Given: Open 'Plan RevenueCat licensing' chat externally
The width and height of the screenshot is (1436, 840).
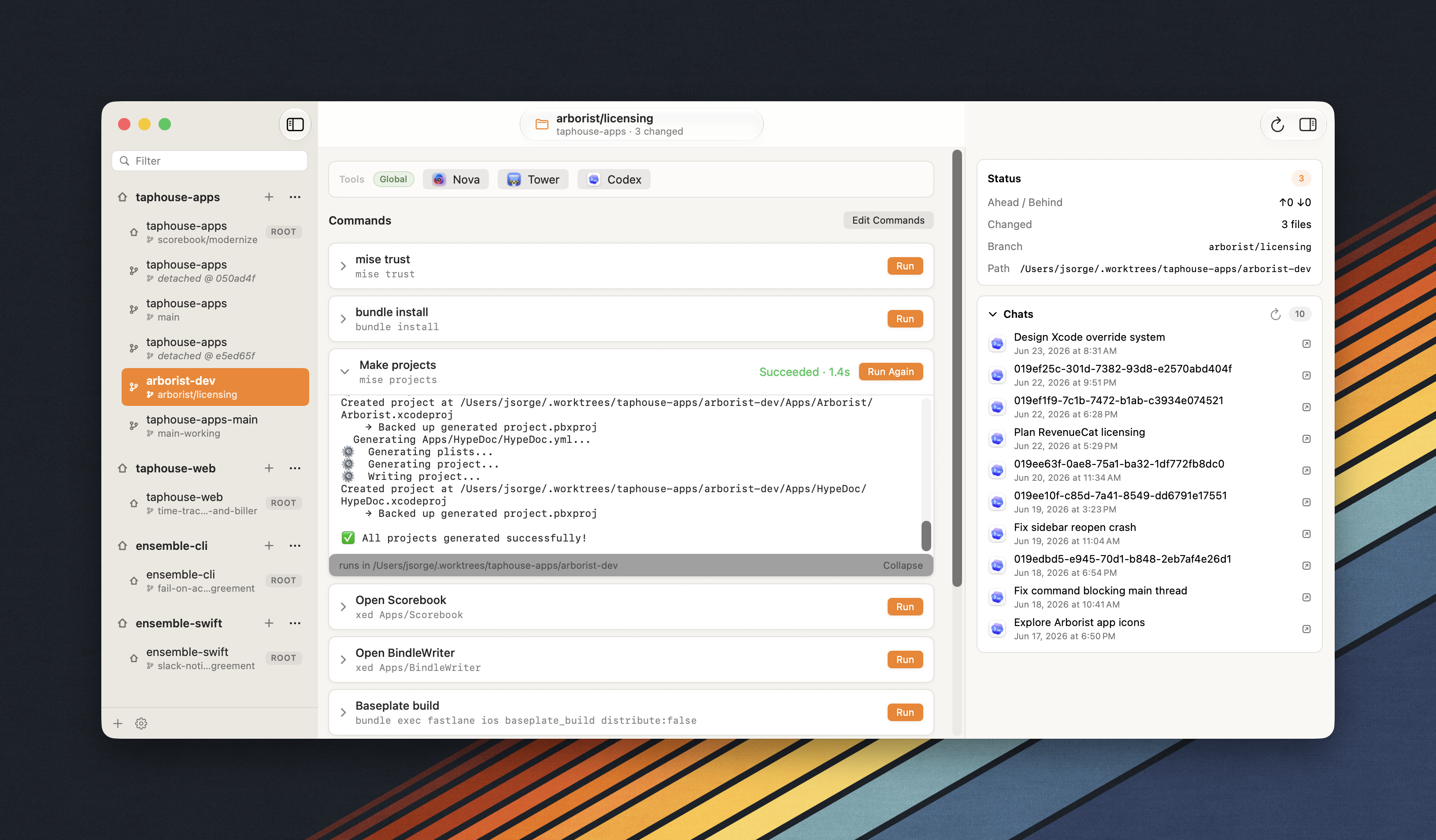Looking at the screenshot, I should click(x=1306, y=438).
